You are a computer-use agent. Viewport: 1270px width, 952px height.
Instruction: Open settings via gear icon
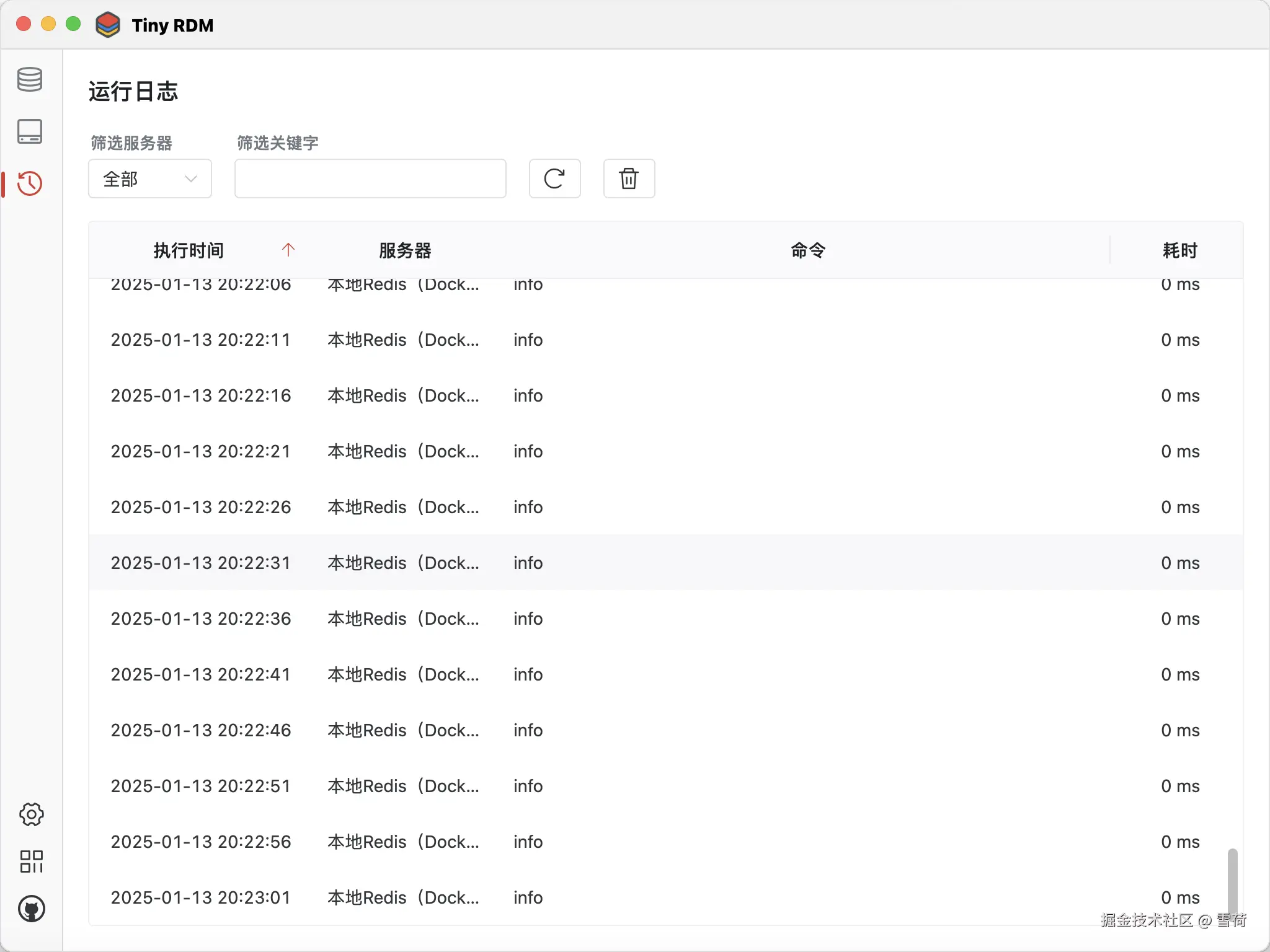click(31, 814)
